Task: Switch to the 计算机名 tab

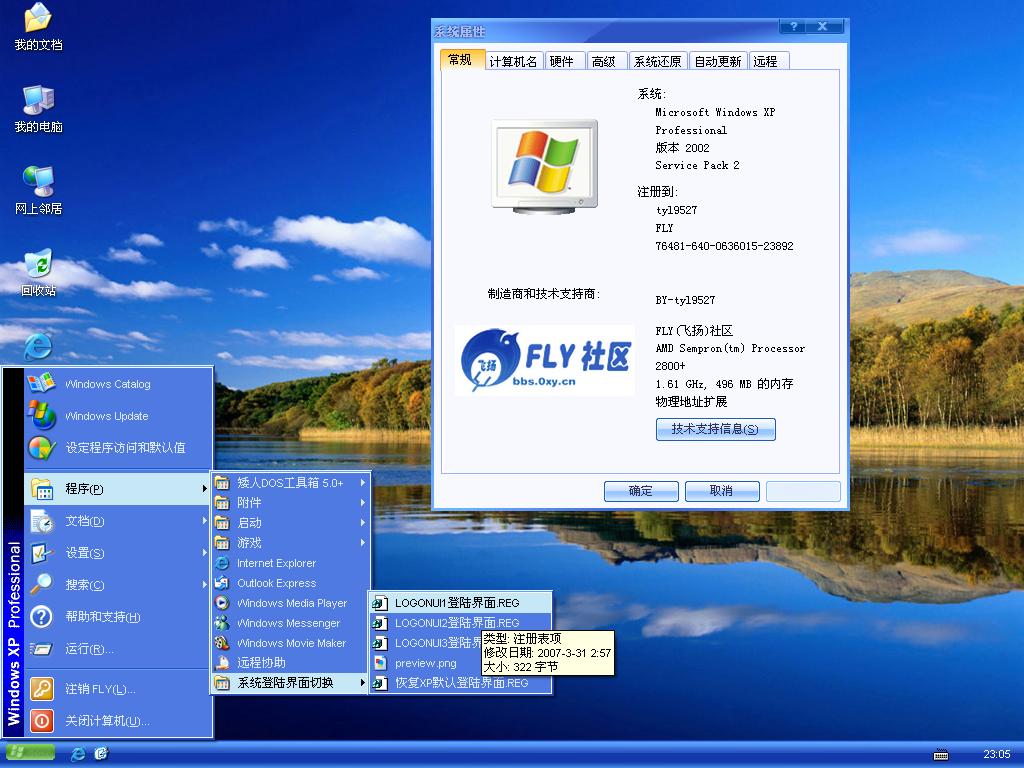Action: (513, 61)
